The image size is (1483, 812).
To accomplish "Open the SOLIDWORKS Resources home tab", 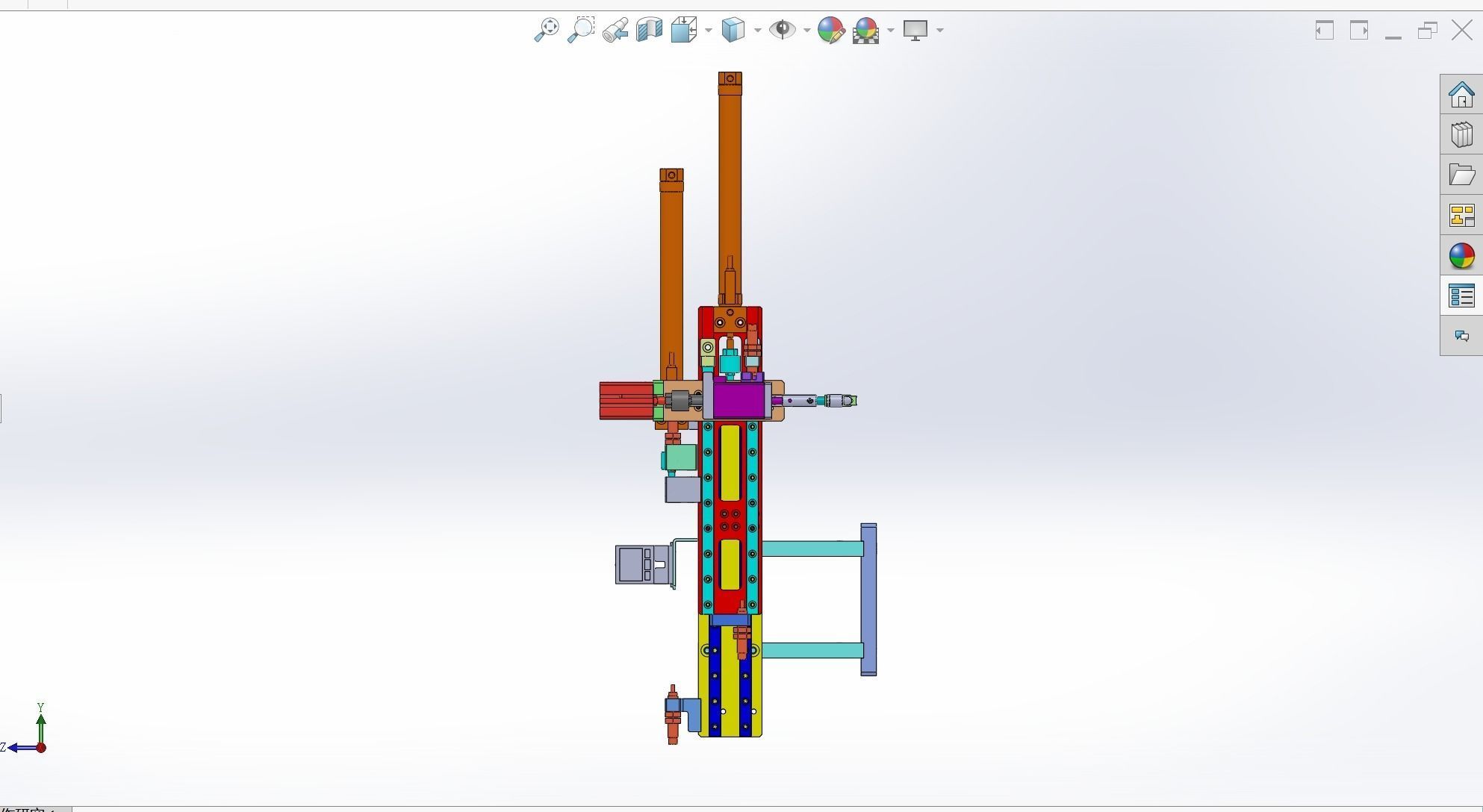I will 1461,95.
